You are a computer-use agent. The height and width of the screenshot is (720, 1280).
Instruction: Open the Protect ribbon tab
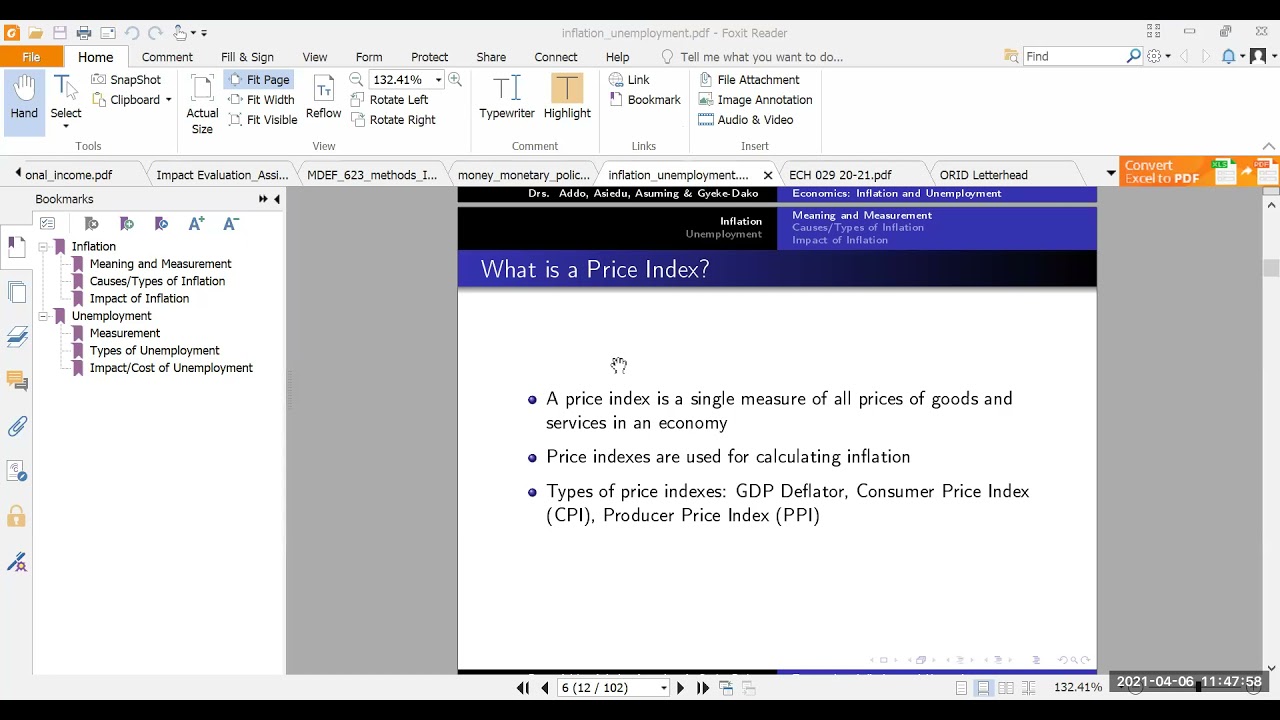(429, 57)
